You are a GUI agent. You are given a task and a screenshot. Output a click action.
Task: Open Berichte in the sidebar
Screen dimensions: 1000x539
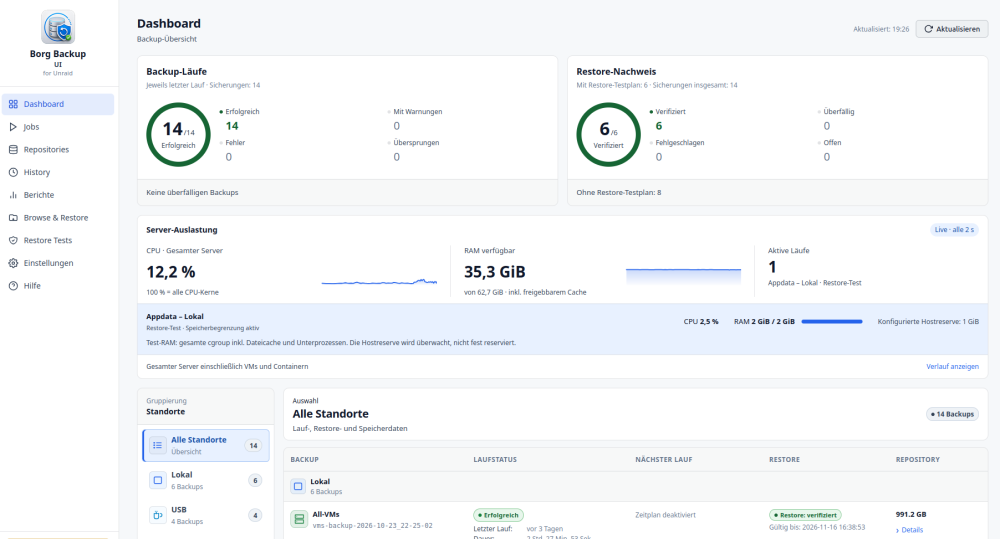pyautogui.click(x=58, y=195)
